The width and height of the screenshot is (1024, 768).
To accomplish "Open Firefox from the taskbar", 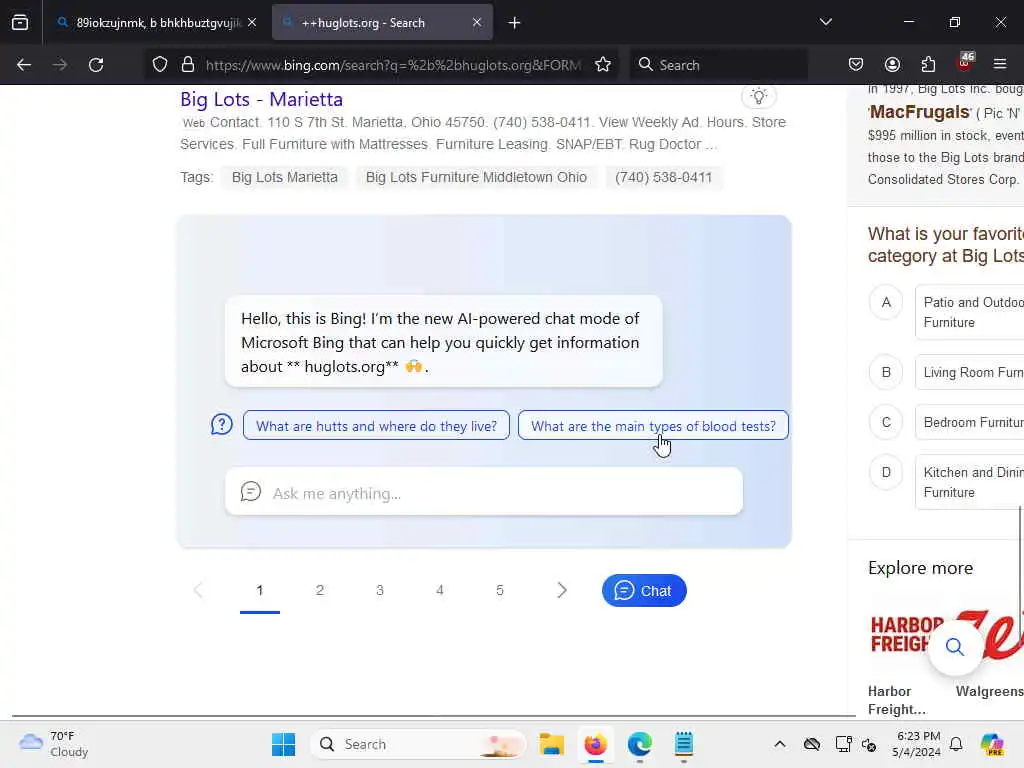I will point(596,744).
